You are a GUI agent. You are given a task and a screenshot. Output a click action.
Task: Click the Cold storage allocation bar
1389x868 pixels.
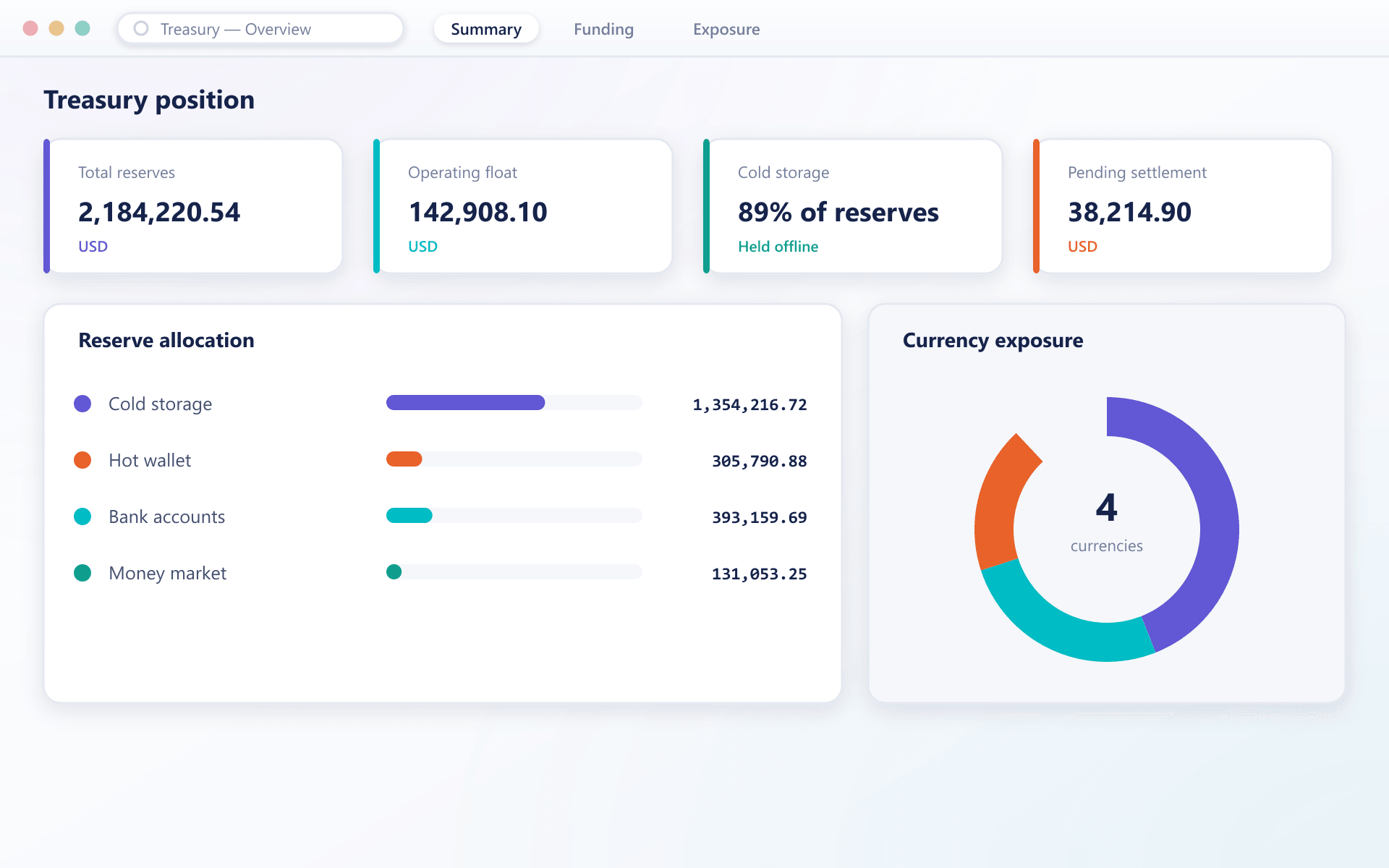pos(514,403)
